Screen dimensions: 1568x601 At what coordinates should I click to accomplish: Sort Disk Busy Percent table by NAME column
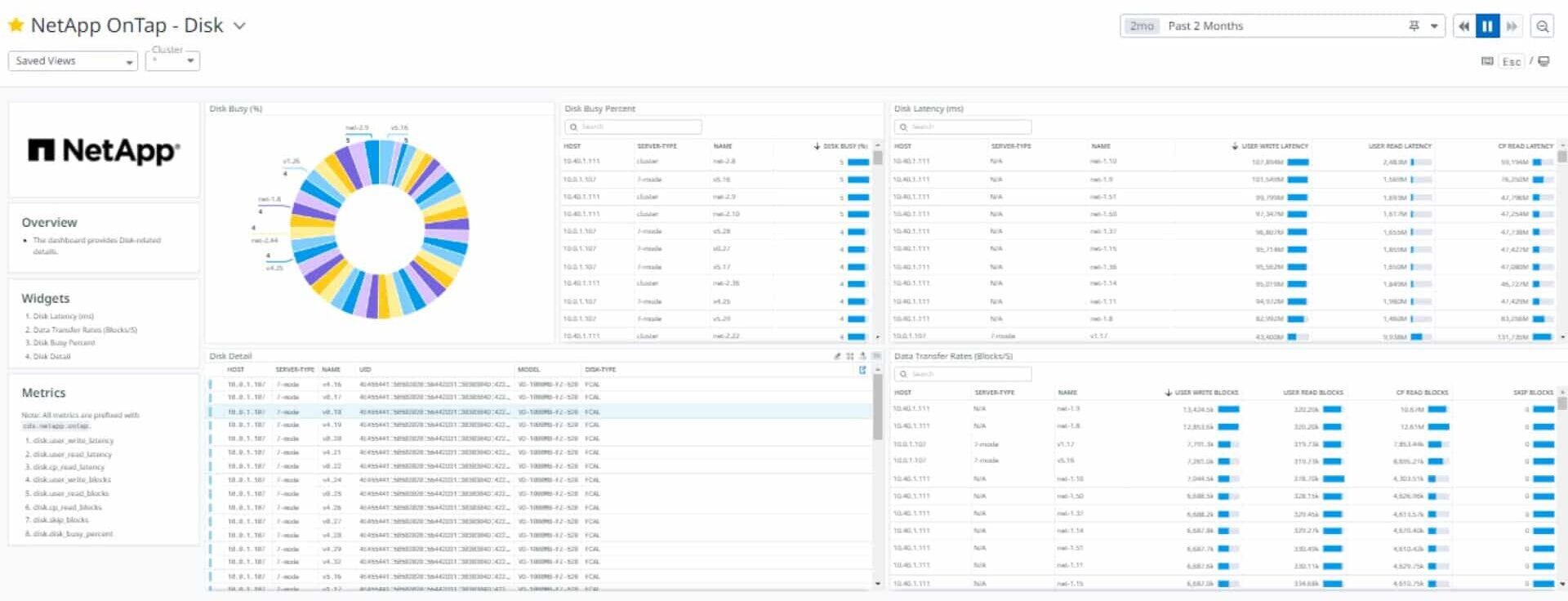click(x=723, y=146)
